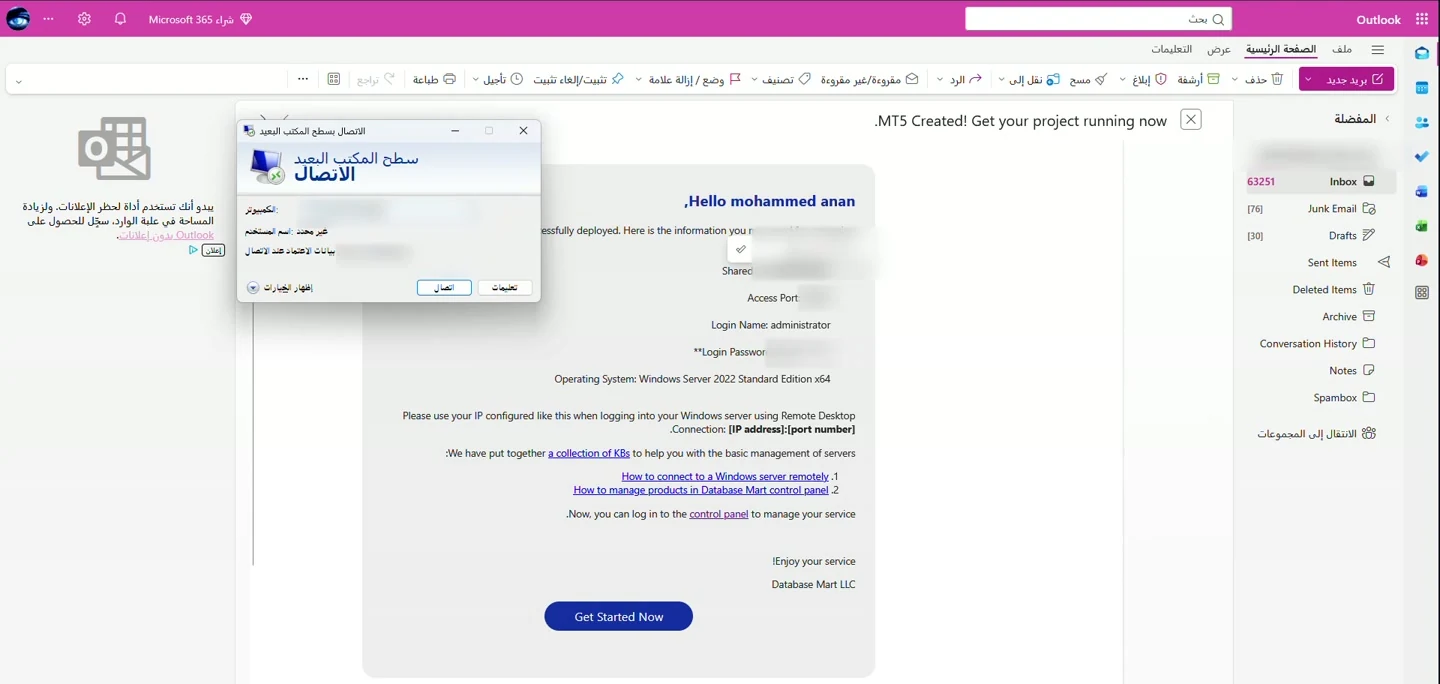Report the message using إبلاغ
Image resolution: width=1440 pixels, height=684 pixels.
(1150, 79)
